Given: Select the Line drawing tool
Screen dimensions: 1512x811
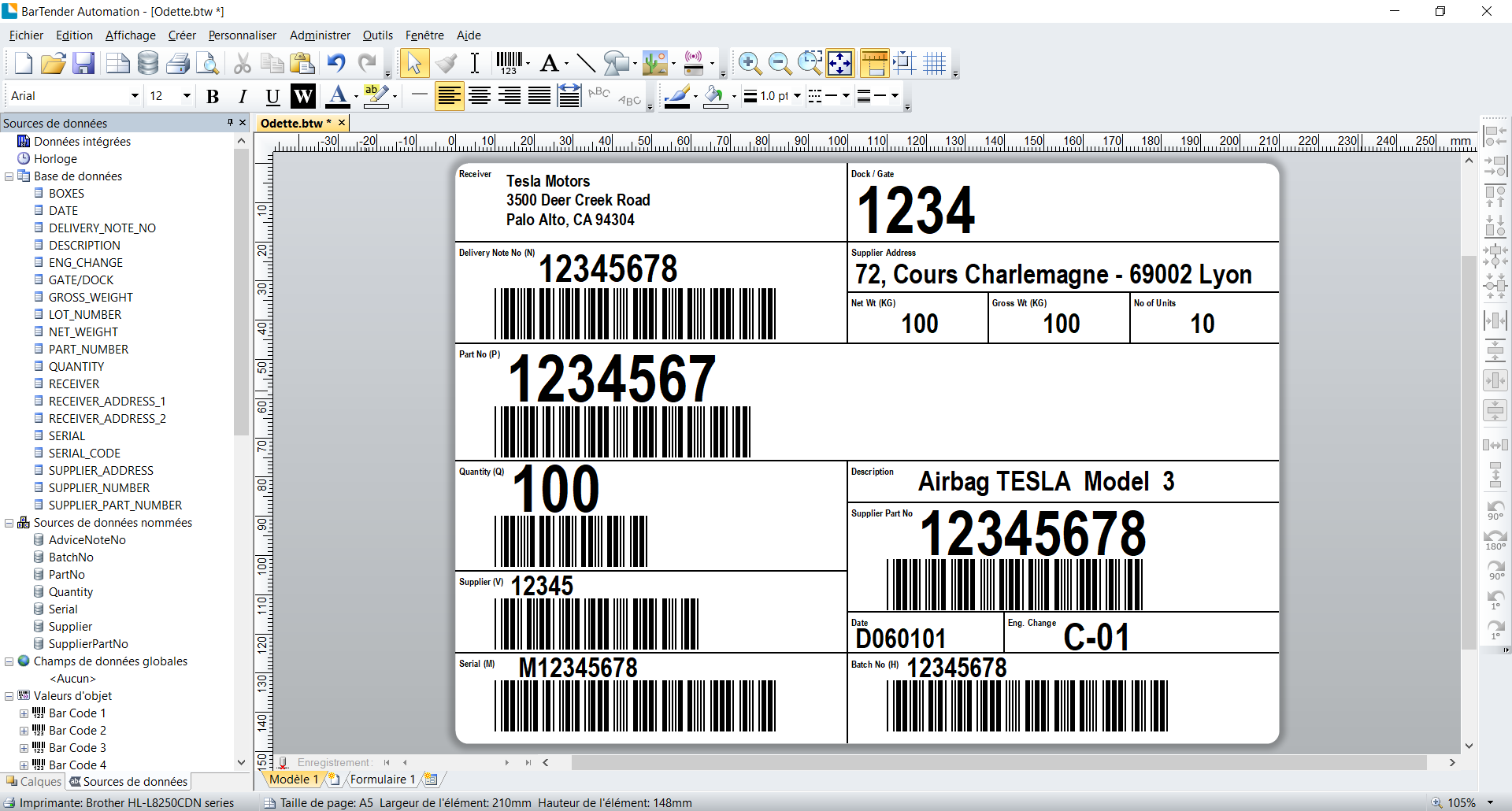Looking at the screenshot, I should [x=585, y=63].
